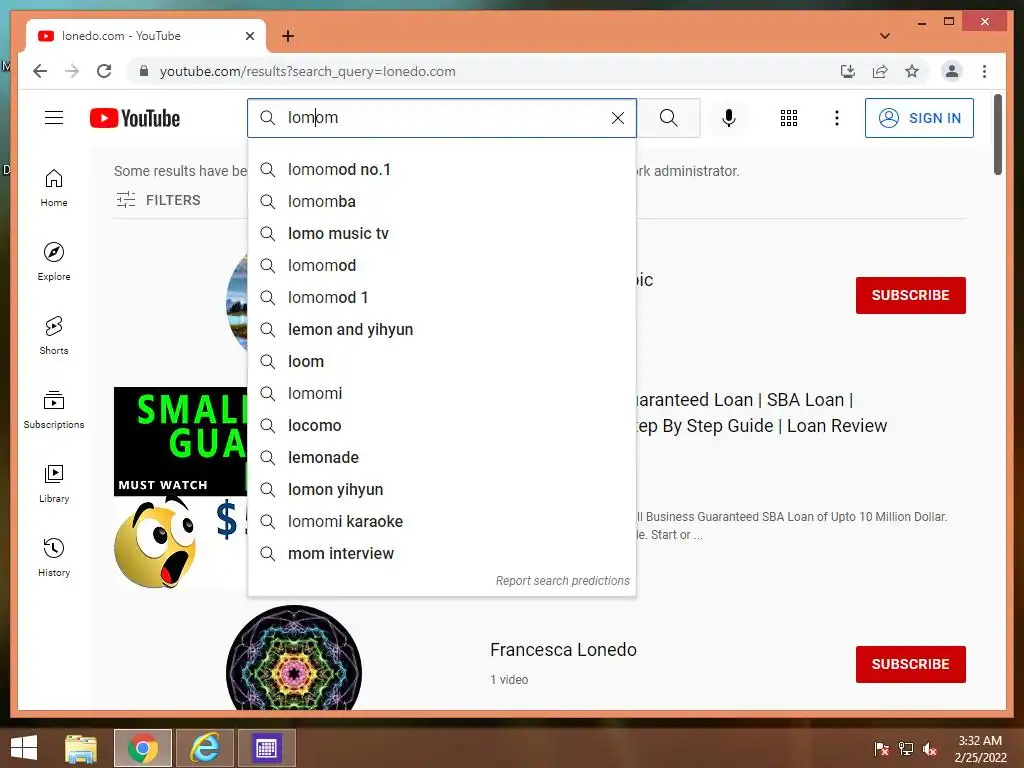Open a new Chrome tab
The height and width of the screenshot is (768, 1024).
click(x=288, y=36)
